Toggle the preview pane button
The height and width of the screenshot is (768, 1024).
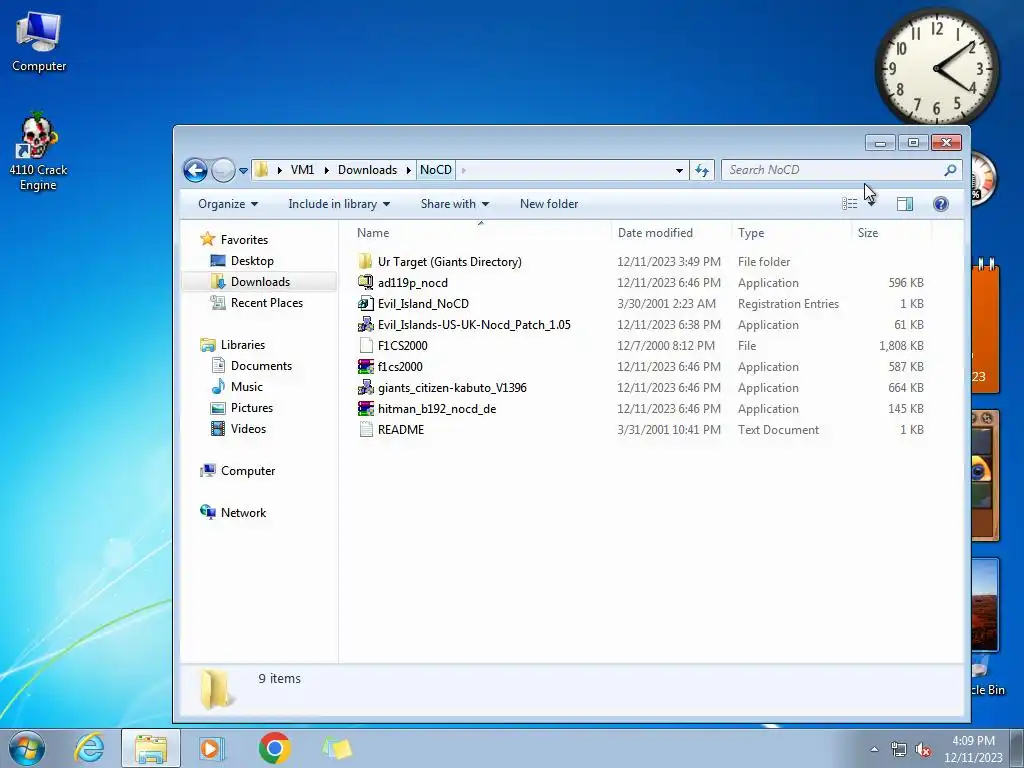(x=904, y=204)
